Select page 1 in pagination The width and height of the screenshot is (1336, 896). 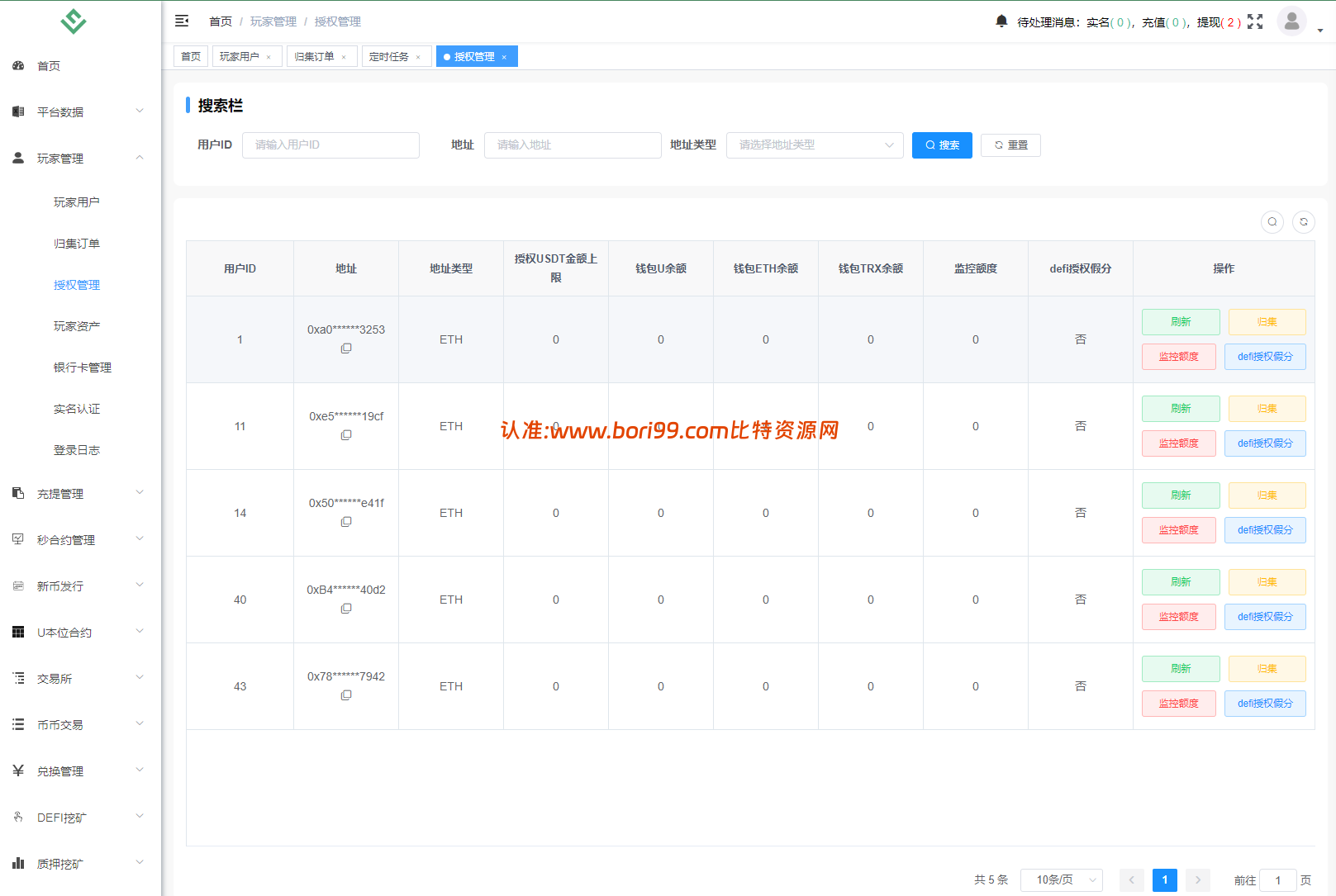[x=1165, y=880]
